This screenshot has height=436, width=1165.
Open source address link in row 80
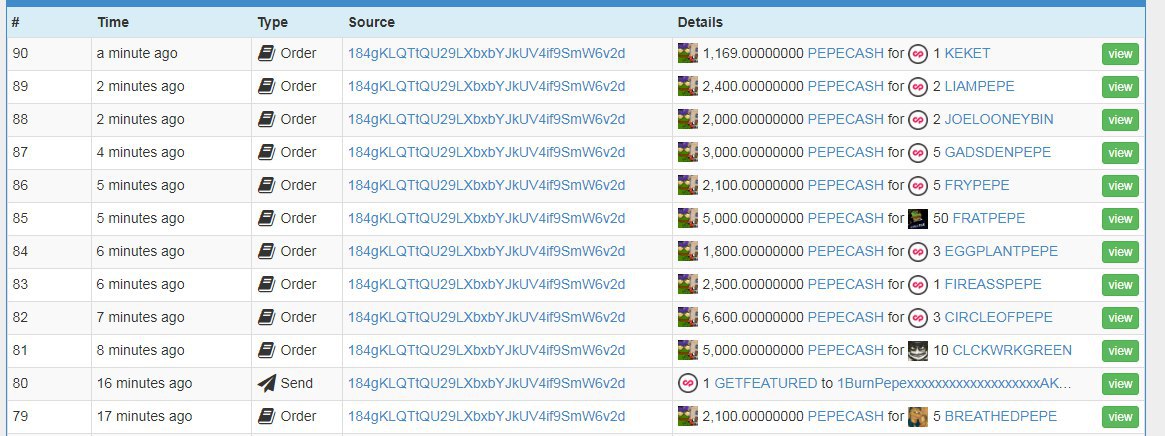point(487,383)
